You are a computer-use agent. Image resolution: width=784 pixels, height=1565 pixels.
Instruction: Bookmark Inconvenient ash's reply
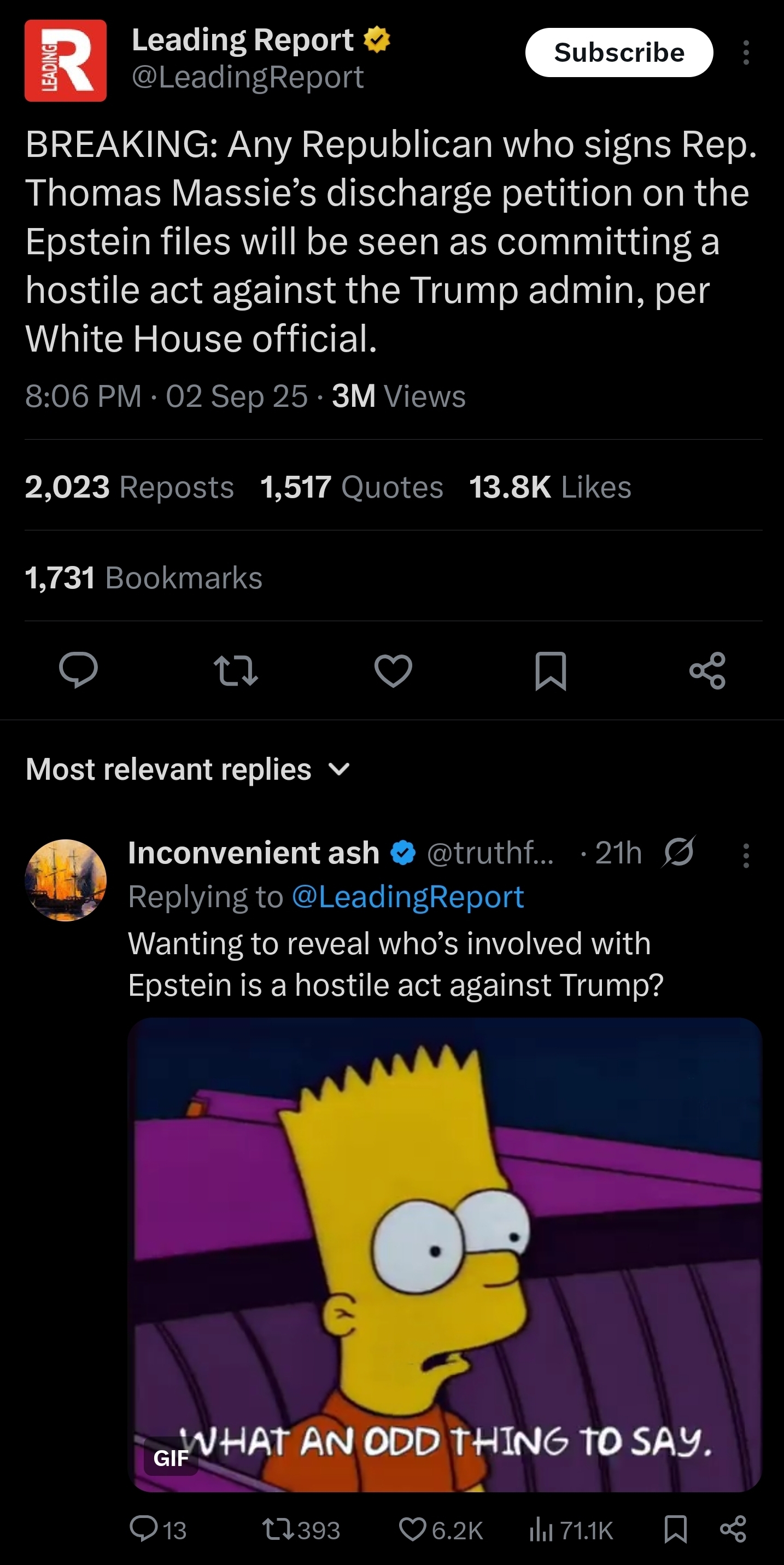point(675,1529)
